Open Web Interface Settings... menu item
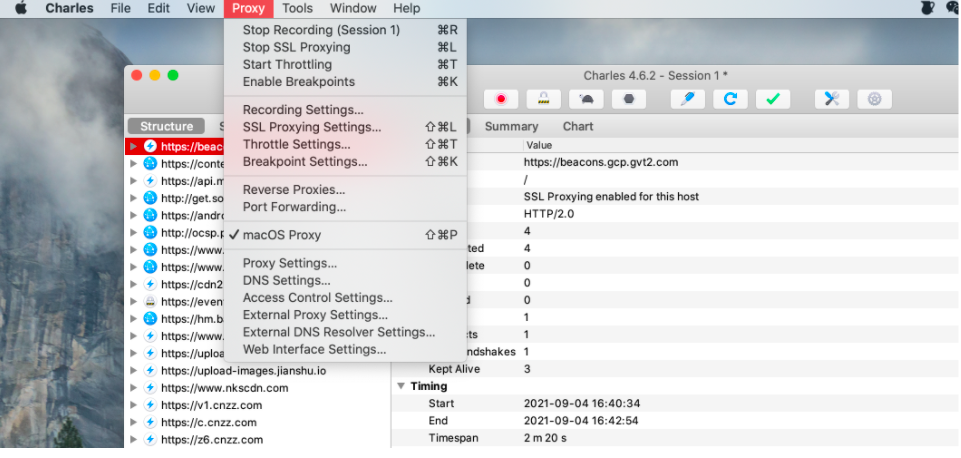This screenshot has height=458, width=961. [x=345, y=349]
